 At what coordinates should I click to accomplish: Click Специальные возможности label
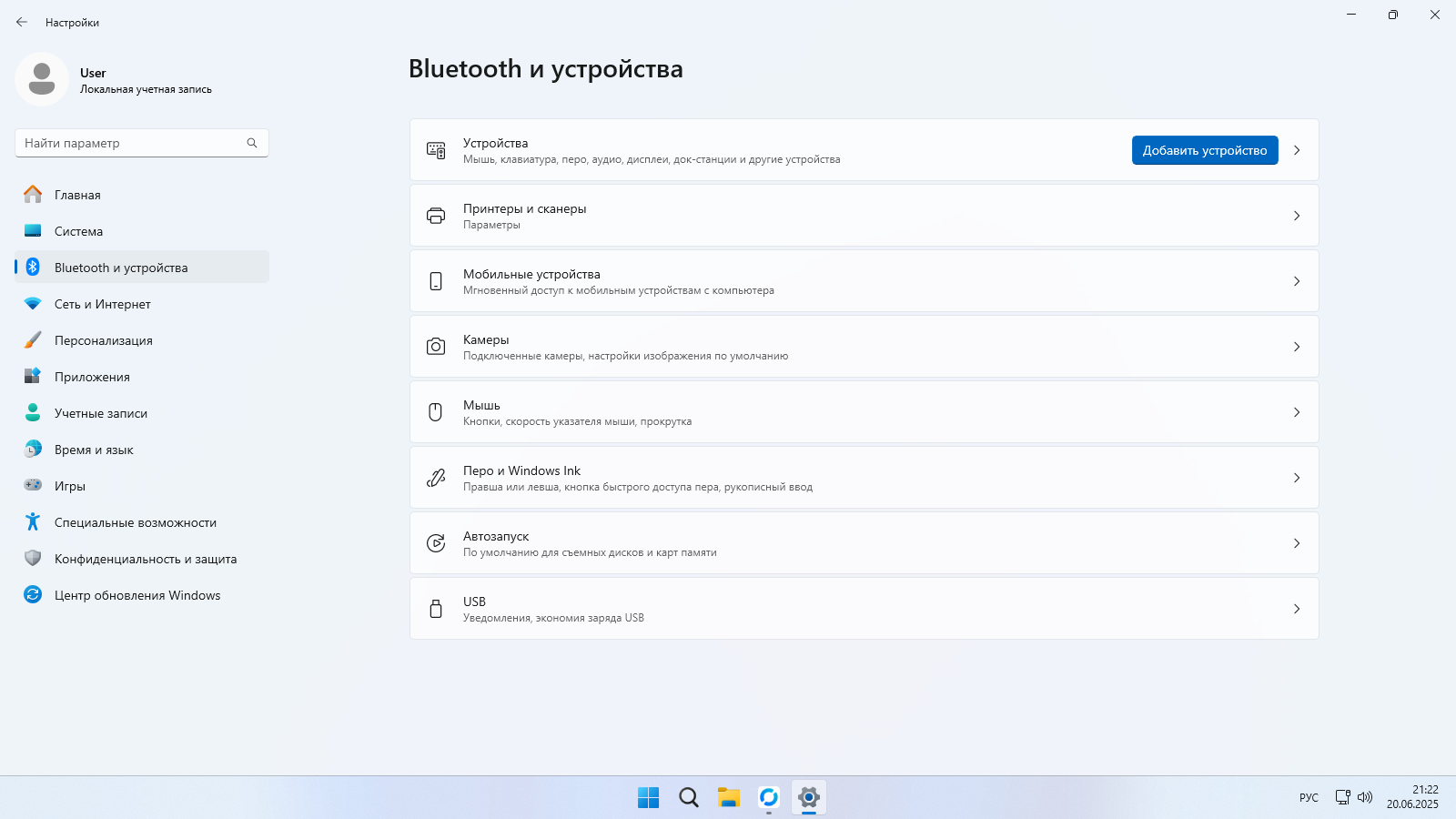coord(136,522)
